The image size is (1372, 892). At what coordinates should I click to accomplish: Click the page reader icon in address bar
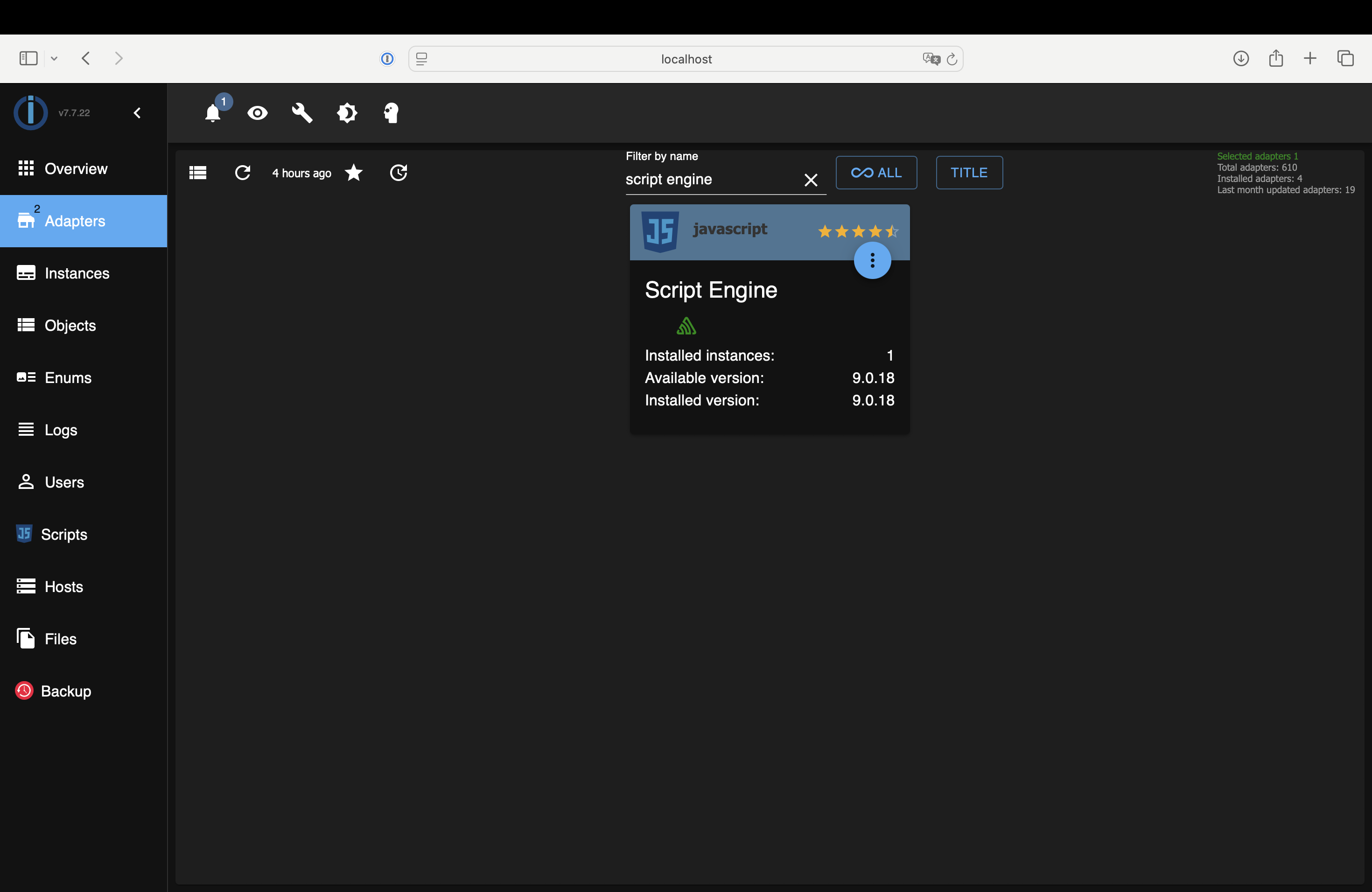point(421,59)
